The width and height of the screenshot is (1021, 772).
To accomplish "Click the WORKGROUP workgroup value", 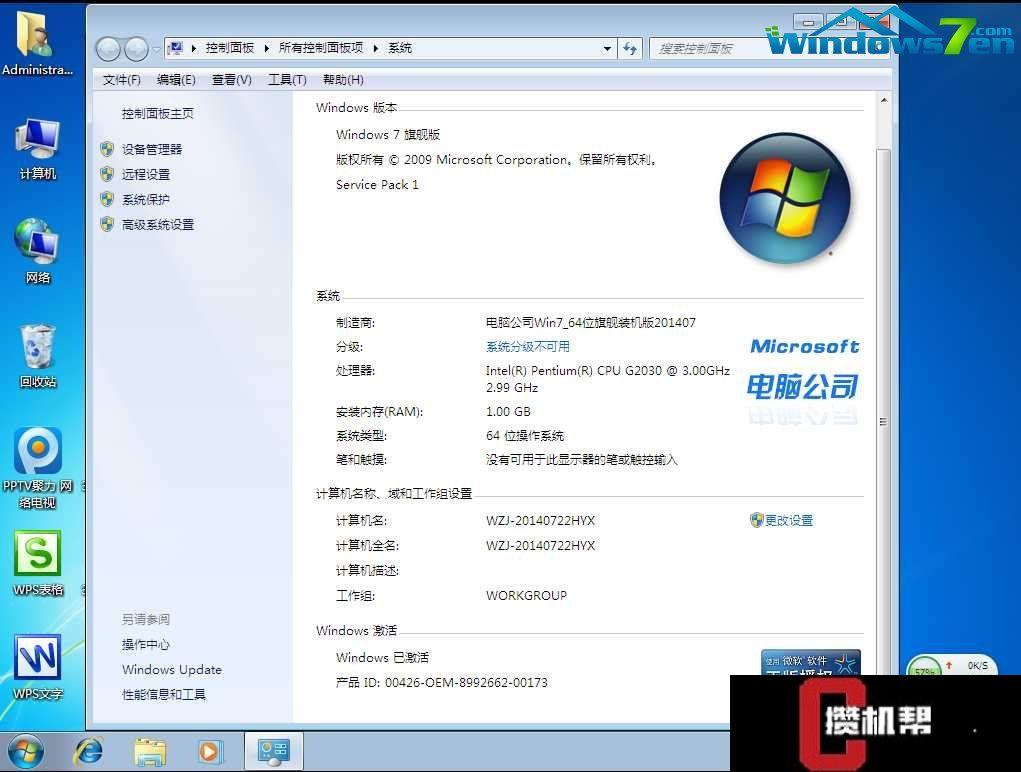I will click(x=526, y=595).
